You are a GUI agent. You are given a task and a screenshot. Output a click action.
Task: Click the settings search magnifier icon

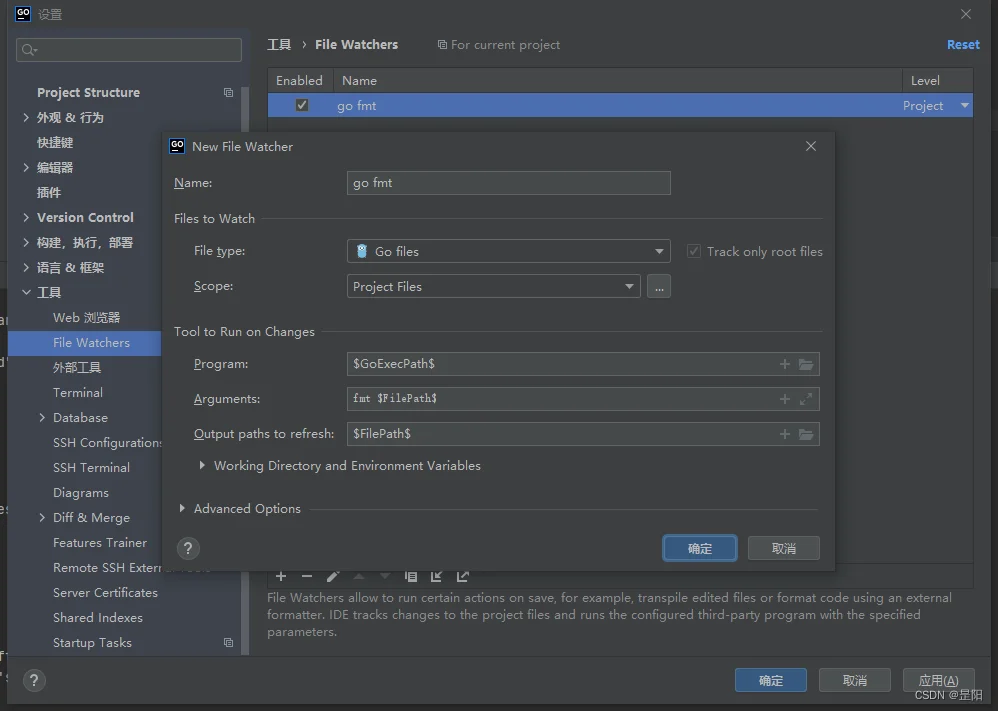29,50
